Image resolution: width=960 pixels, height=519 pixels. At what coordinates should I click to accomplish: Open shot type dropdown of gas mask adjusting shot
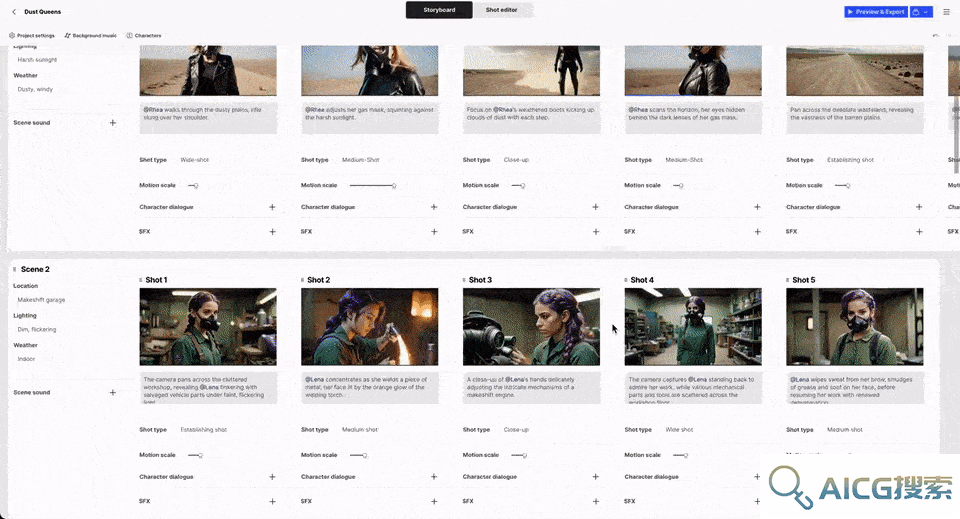pyautogui.click(x=361, y=160)
